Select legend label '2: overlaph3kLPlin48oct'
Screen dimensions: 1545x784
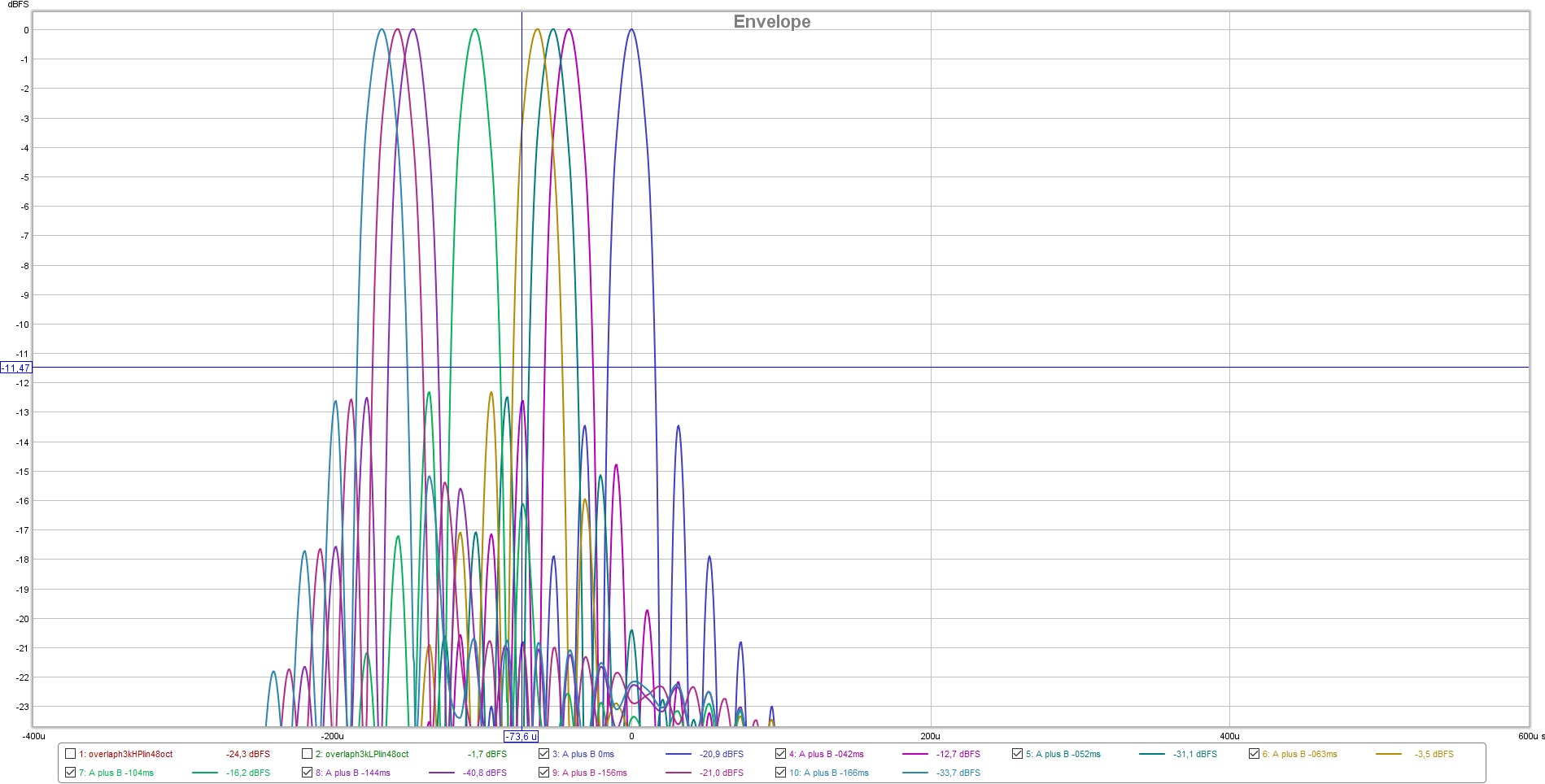click(x=362, y=755)
